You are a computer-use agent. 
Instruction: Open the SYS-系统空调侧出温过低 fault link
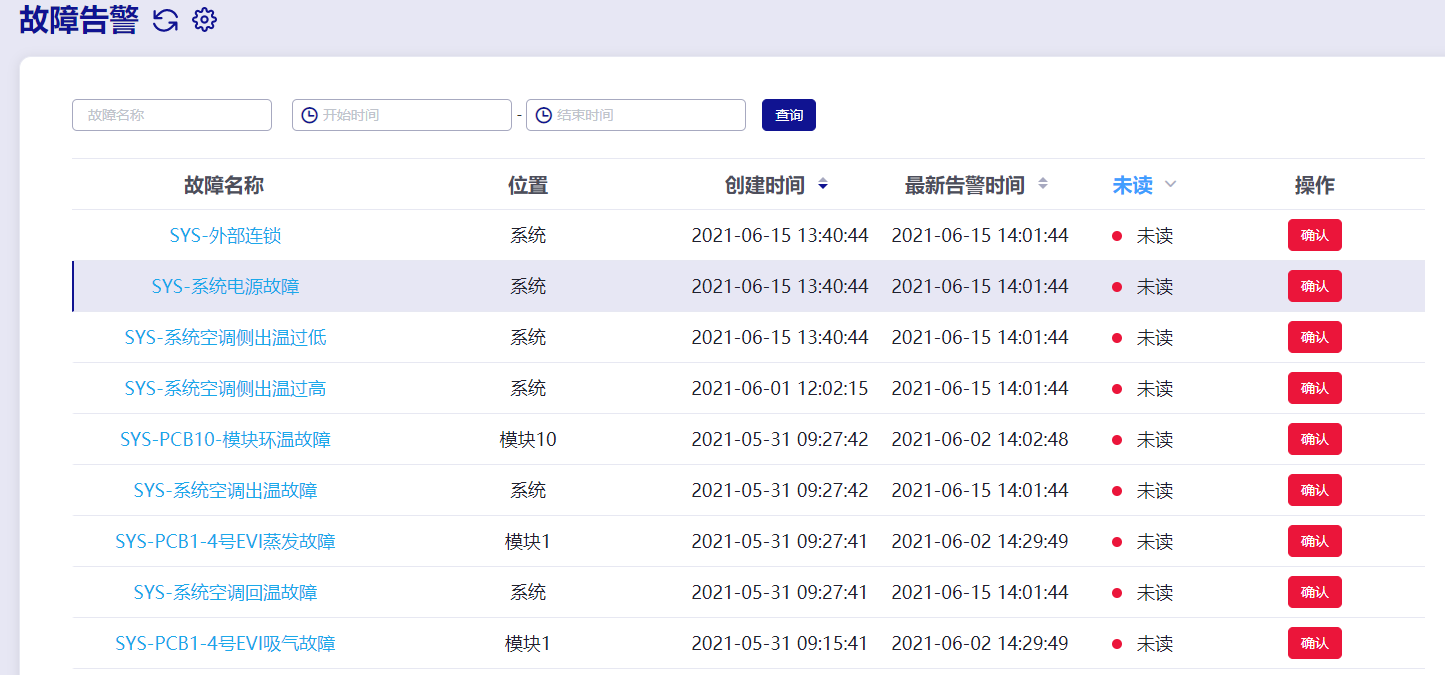pyautogui.click(x=225, y=338)
